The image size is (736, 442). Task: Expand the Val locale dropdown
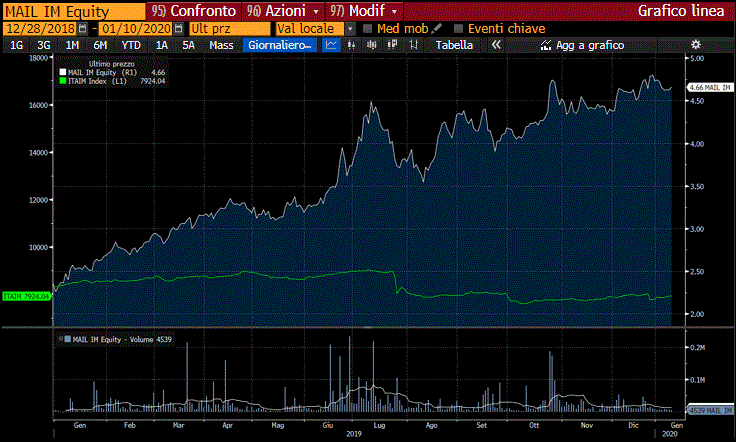350,29
